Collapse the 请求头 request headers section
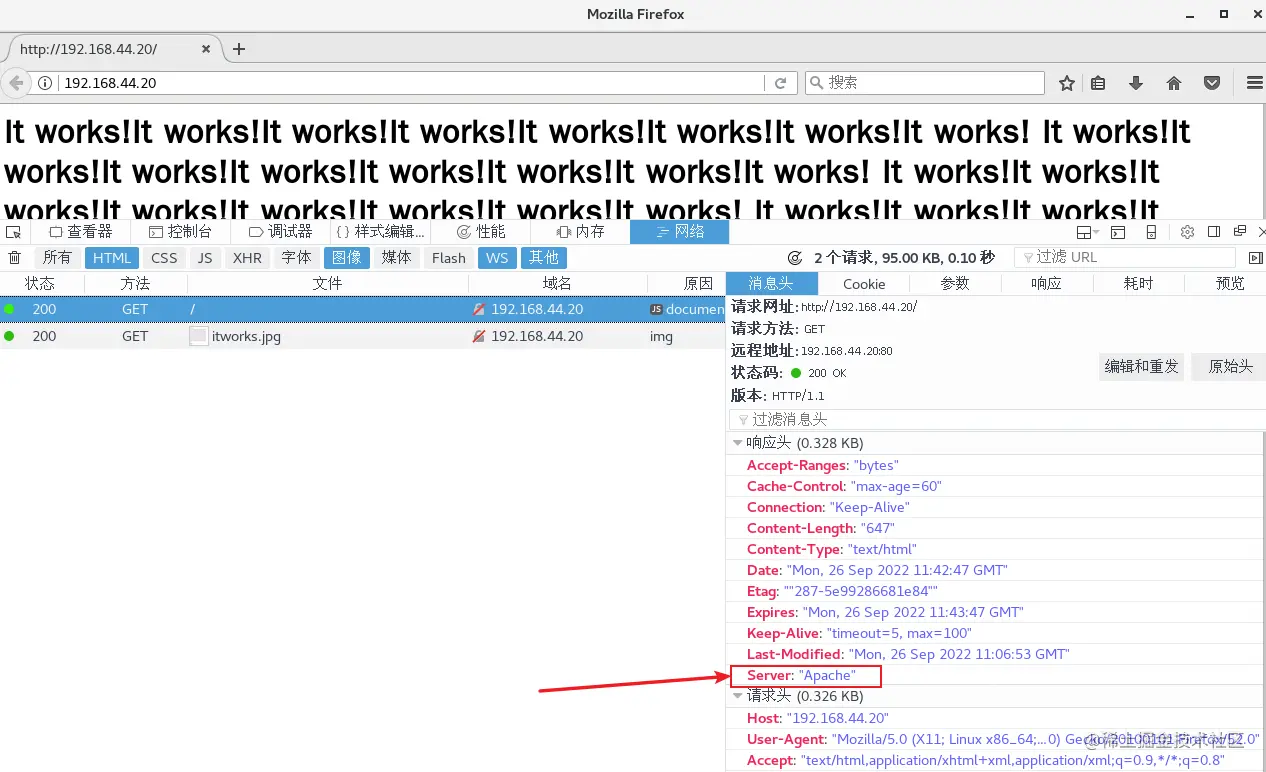This screenshot has width=1266, height=772. tap(738, 696)
